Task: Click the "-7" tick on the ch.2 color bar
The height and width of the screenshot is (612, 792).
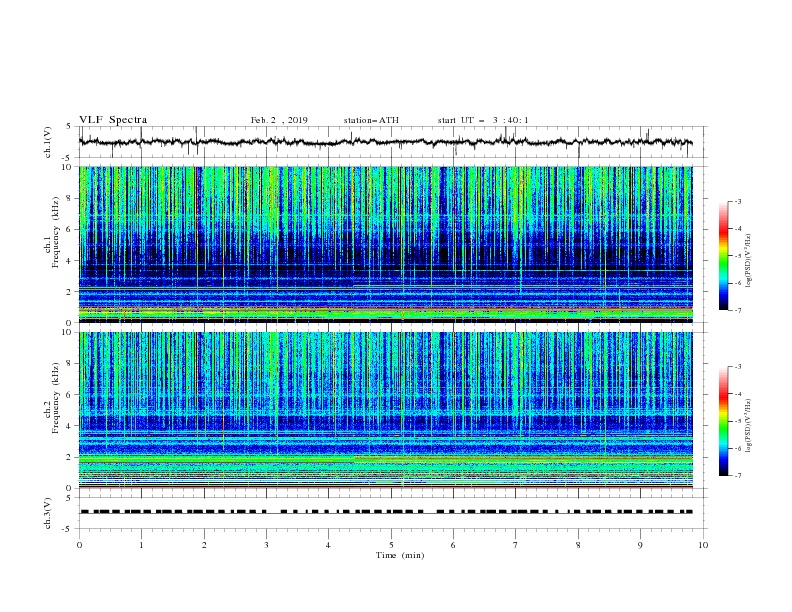Action: click(737, 475)
